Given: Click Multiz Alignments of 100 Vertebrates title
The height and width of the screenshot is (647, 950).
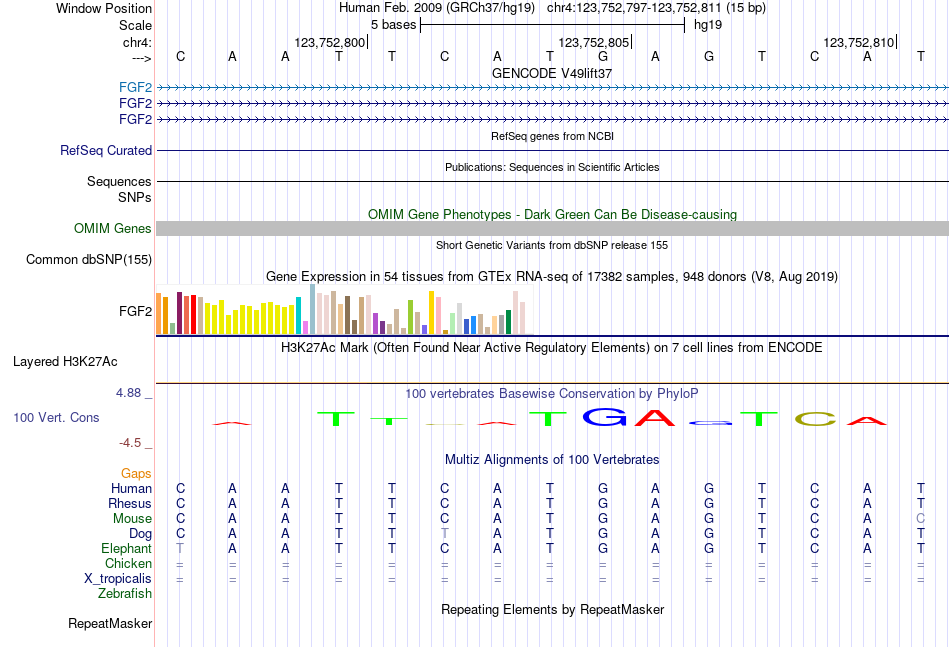Looking at the screenshot, I should [x=552, y=460].
